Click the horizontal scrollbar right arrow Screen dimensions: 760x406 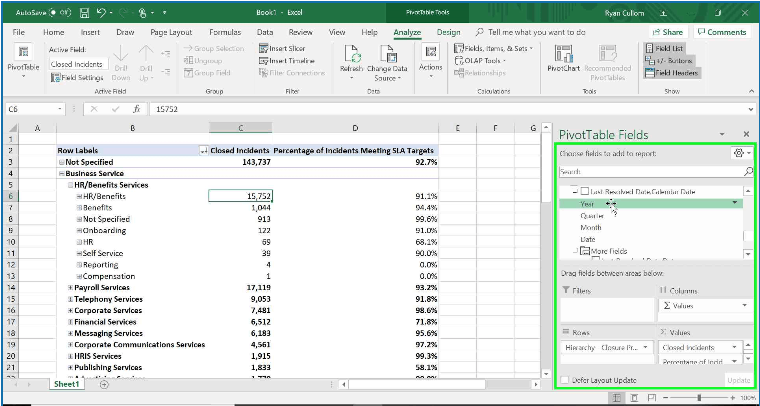coord(536,384)
